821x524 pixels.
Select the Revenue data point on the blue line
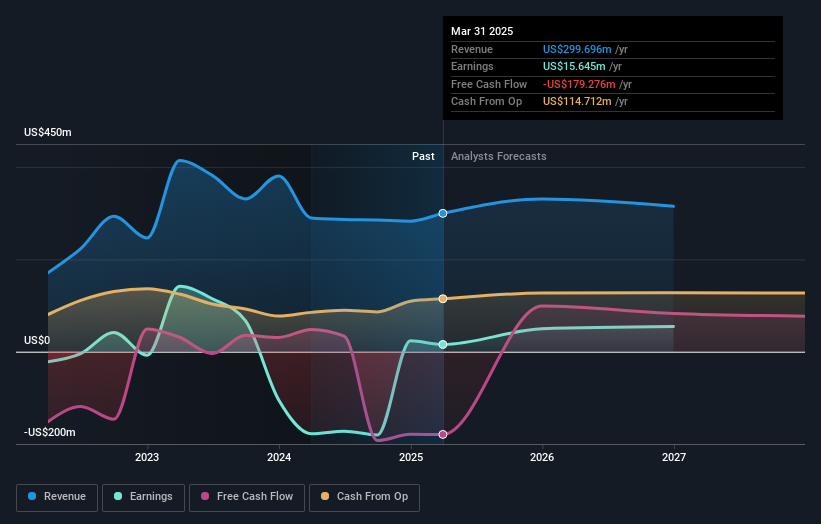pos(443,214)
